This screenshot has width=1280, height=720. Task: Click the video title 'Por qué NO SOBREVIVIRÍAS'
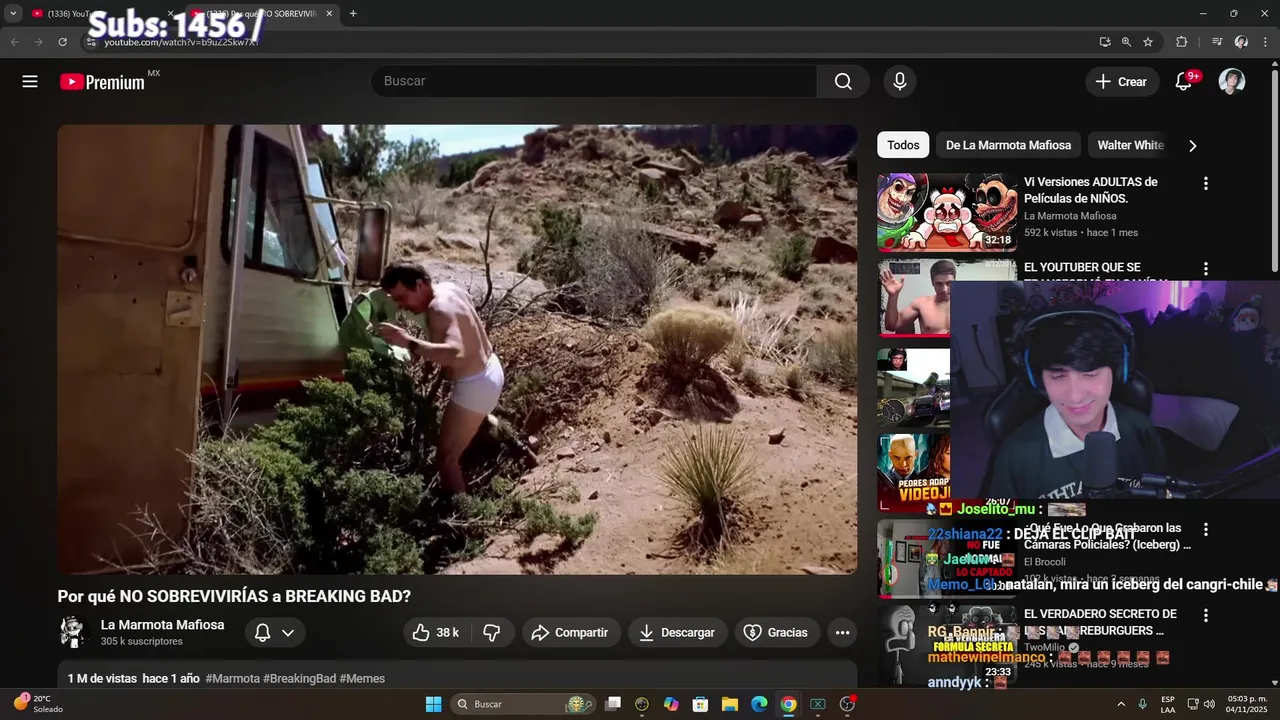coord(234,596)
